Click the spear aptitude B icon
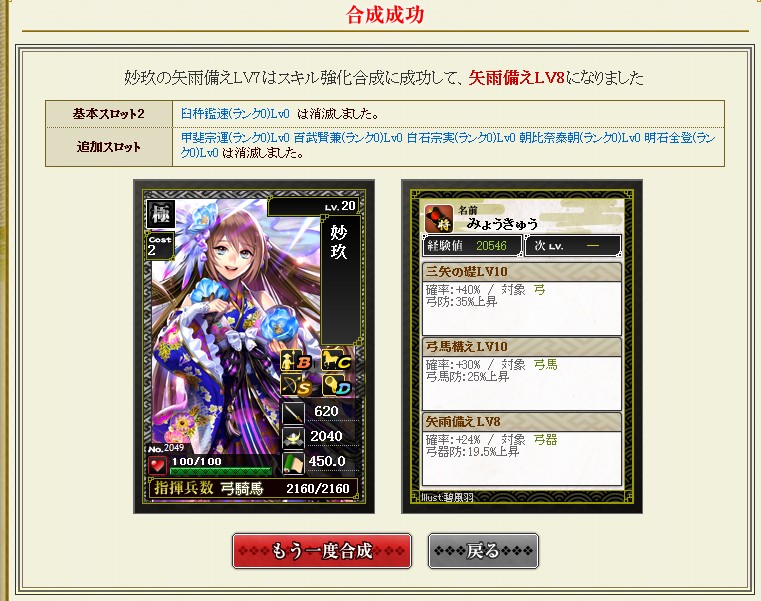The height and width of the screenshot is (601, 761). pos(297,361)
